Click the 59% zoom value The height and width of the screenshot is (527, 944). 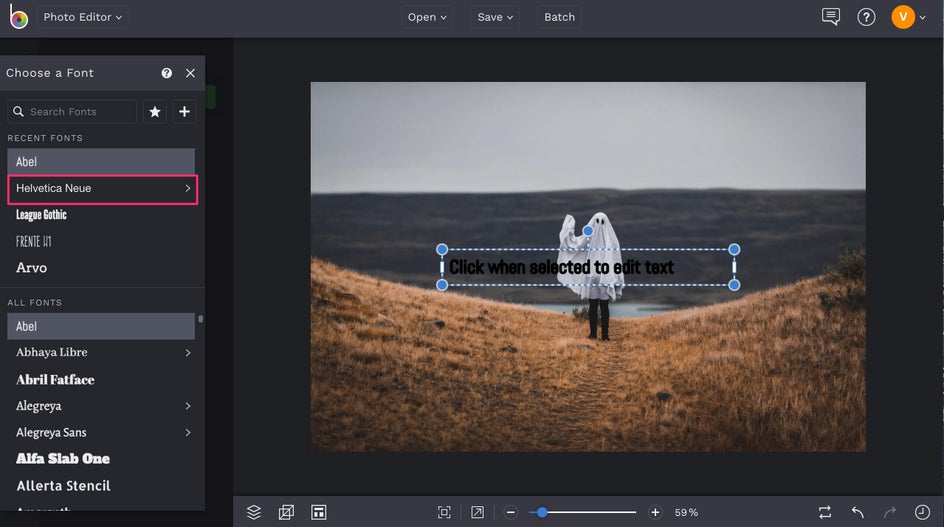click(686, 513)
